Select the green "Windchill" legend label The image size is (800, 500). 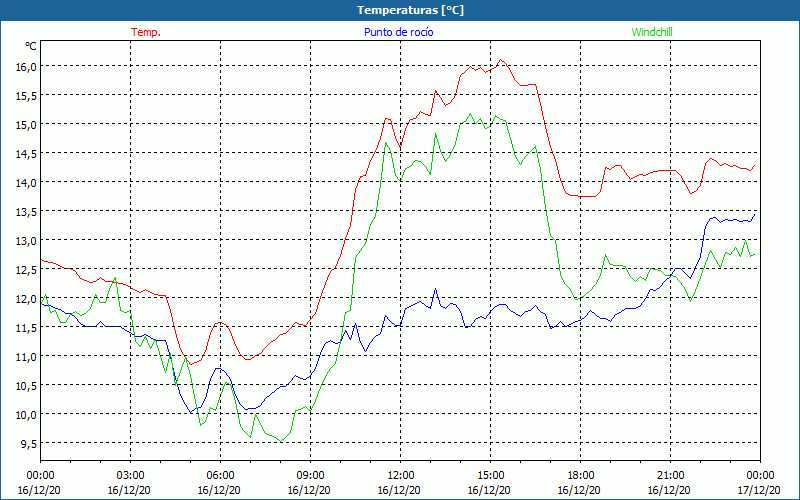point(652,32)
